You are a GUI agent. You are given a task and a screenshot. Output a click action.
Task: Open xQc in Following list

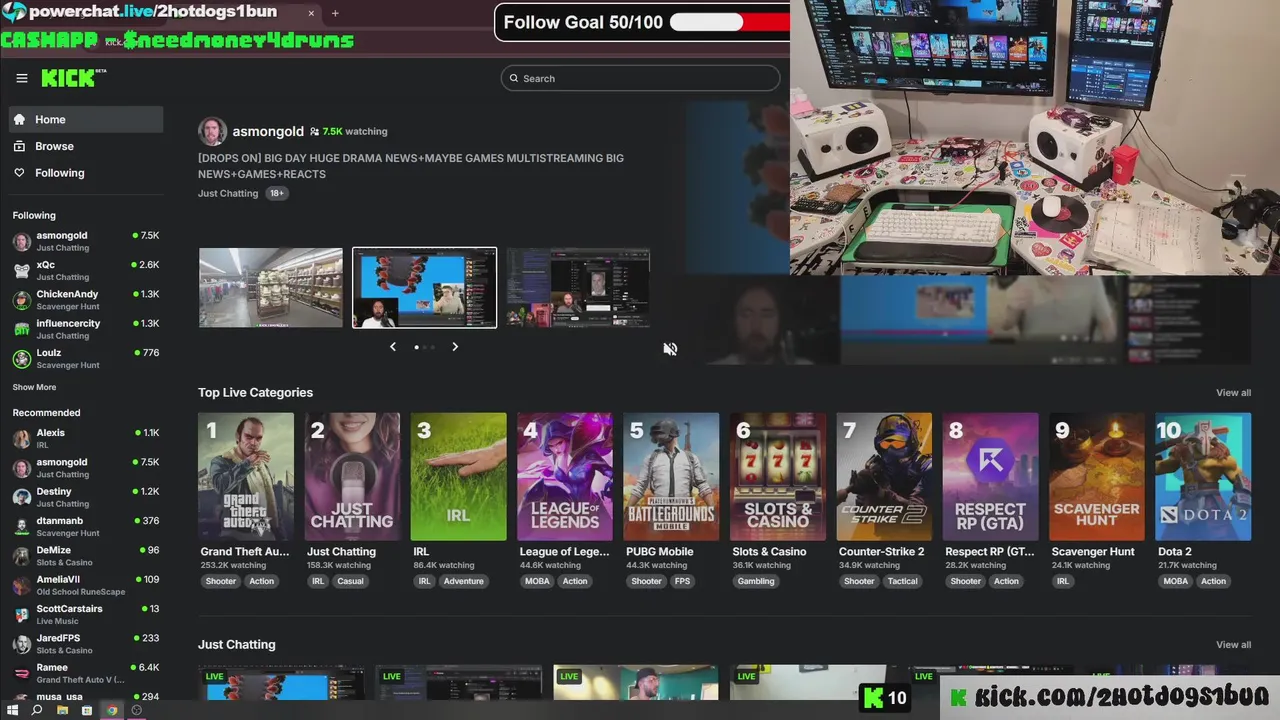click(x=86, y=270)
